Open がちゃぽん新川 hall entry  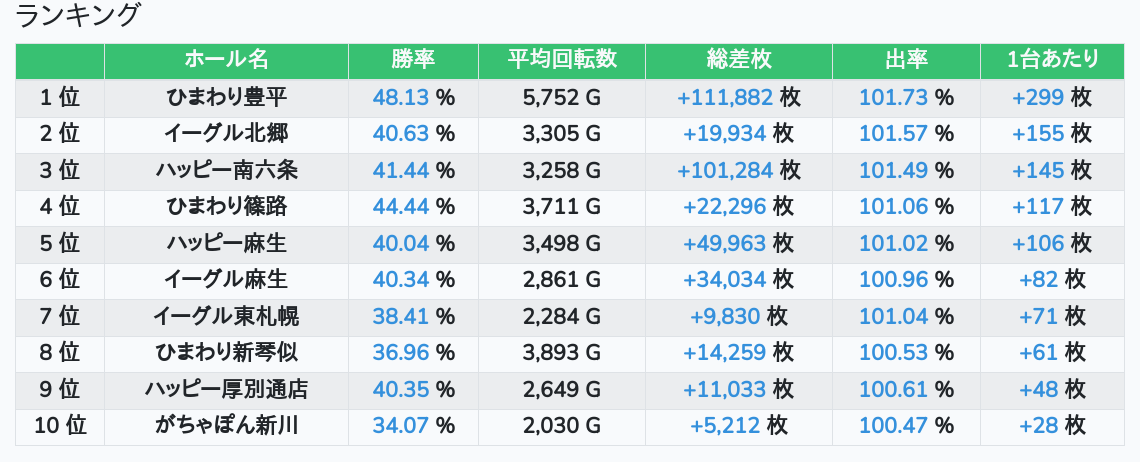pyautogui.click(x=226, y=426)
